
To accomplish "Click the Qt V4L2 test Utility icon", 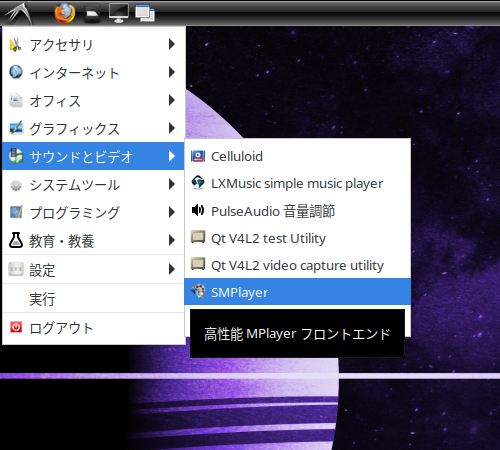I will click(198, 237).
